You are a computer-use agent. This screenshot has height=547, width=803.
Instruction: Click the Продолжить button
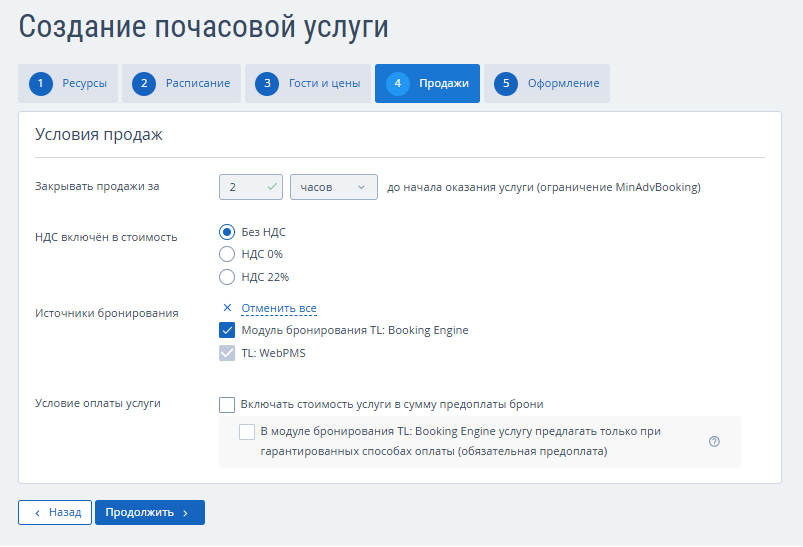pos(150,513)
